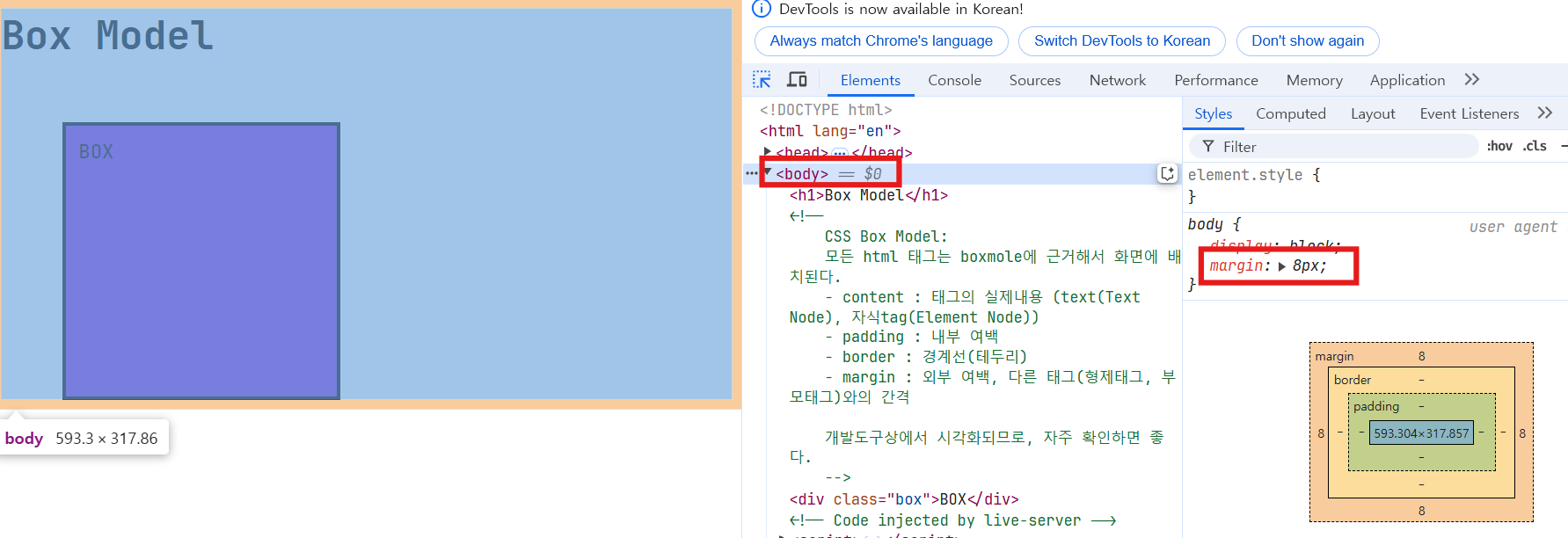This screenshot has width=1568, height=538.
Task: Click the comment line starting with '- padding'
Action: 911,337
